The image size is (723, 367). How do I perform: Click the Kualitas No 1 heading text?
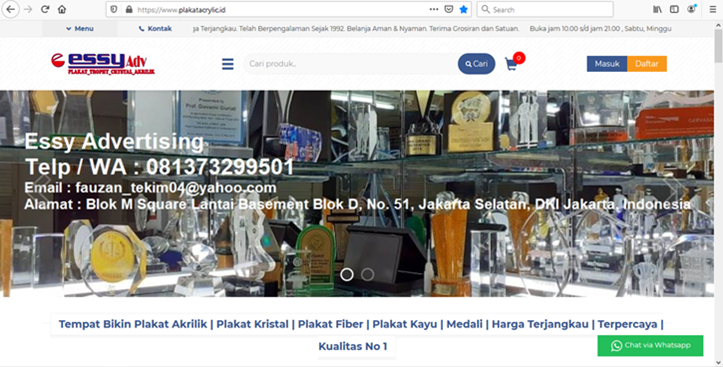tap(353, 346)
